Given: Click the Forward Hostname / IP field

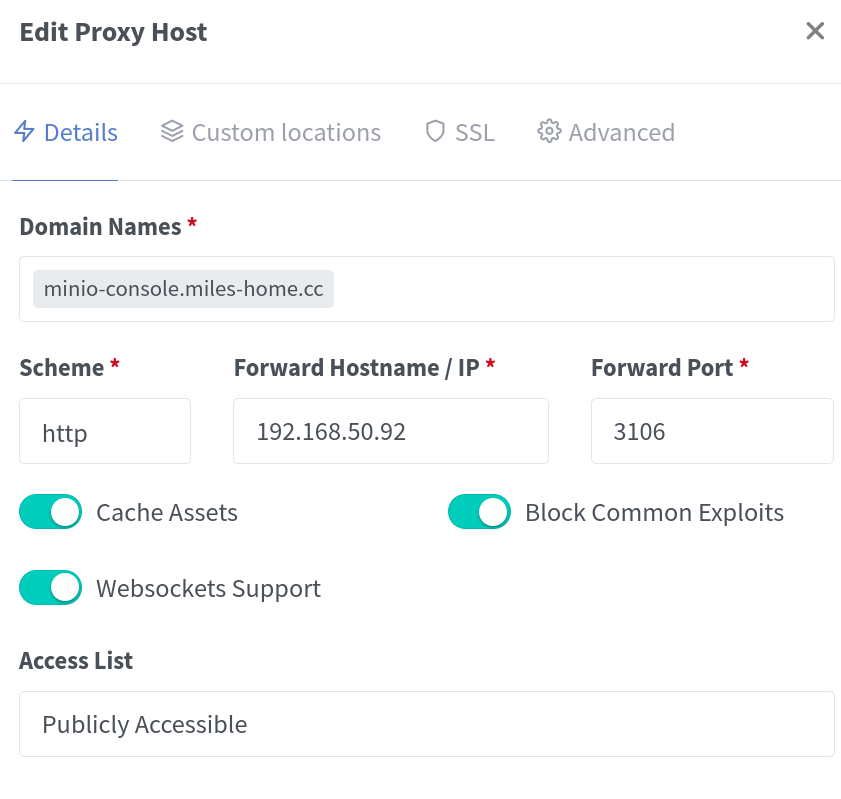Looking at the screenshot, I should point(391,432).
